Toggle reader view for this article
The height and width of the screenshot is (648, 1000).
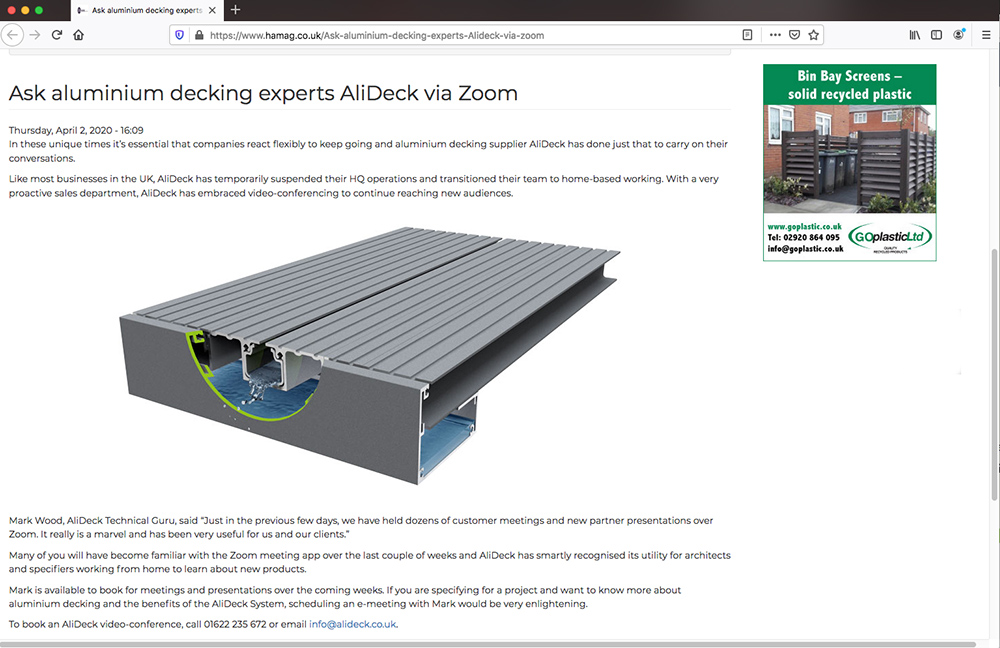[747, 35]
